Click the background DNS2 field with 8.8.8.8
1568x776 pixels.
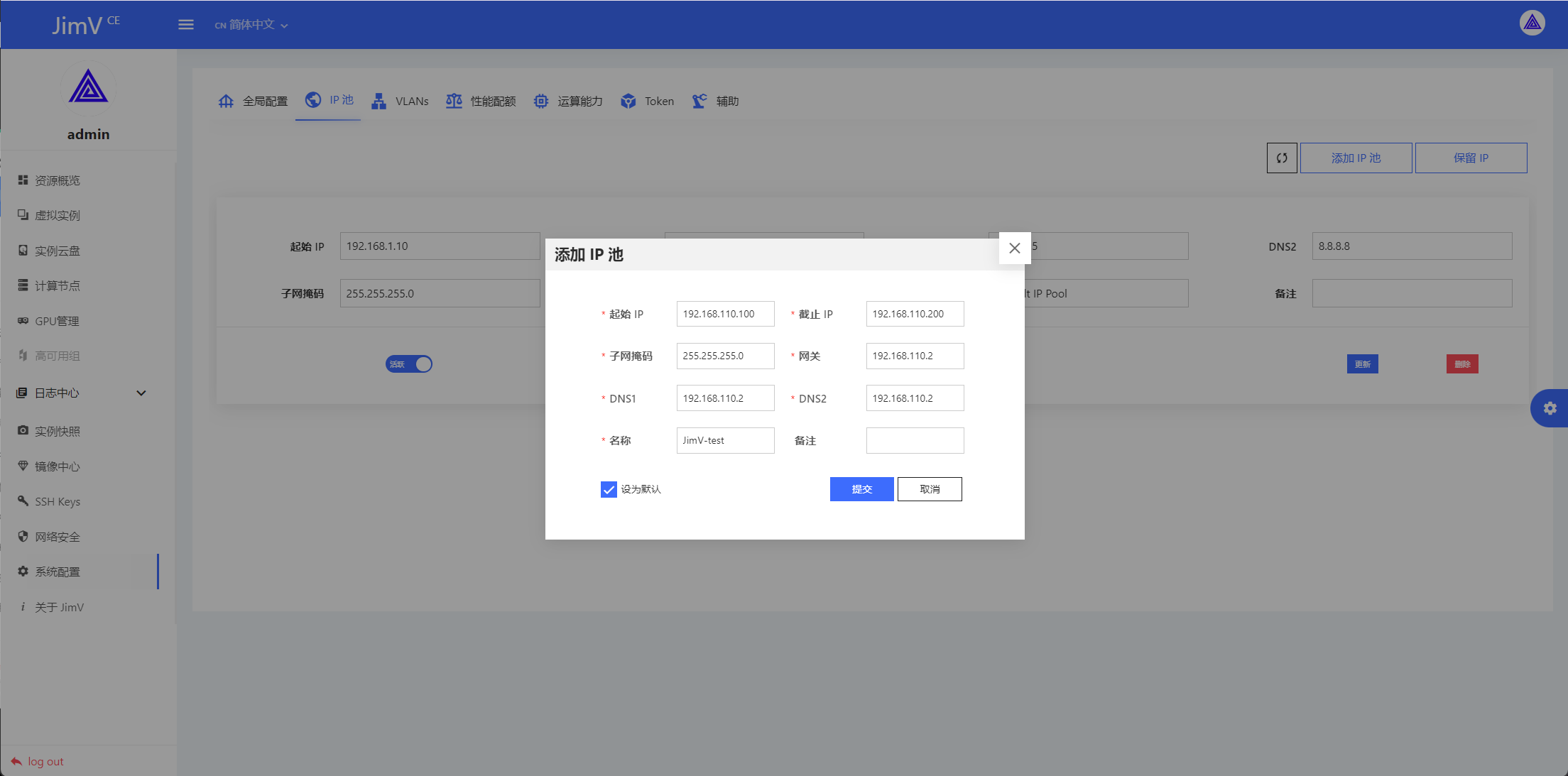[x=1412, y=246]
